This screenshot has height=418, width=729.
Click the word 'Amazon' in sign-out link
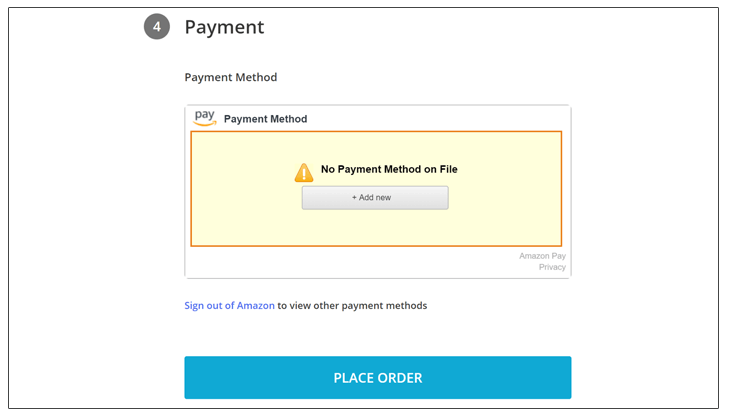[x=256, y=305]
